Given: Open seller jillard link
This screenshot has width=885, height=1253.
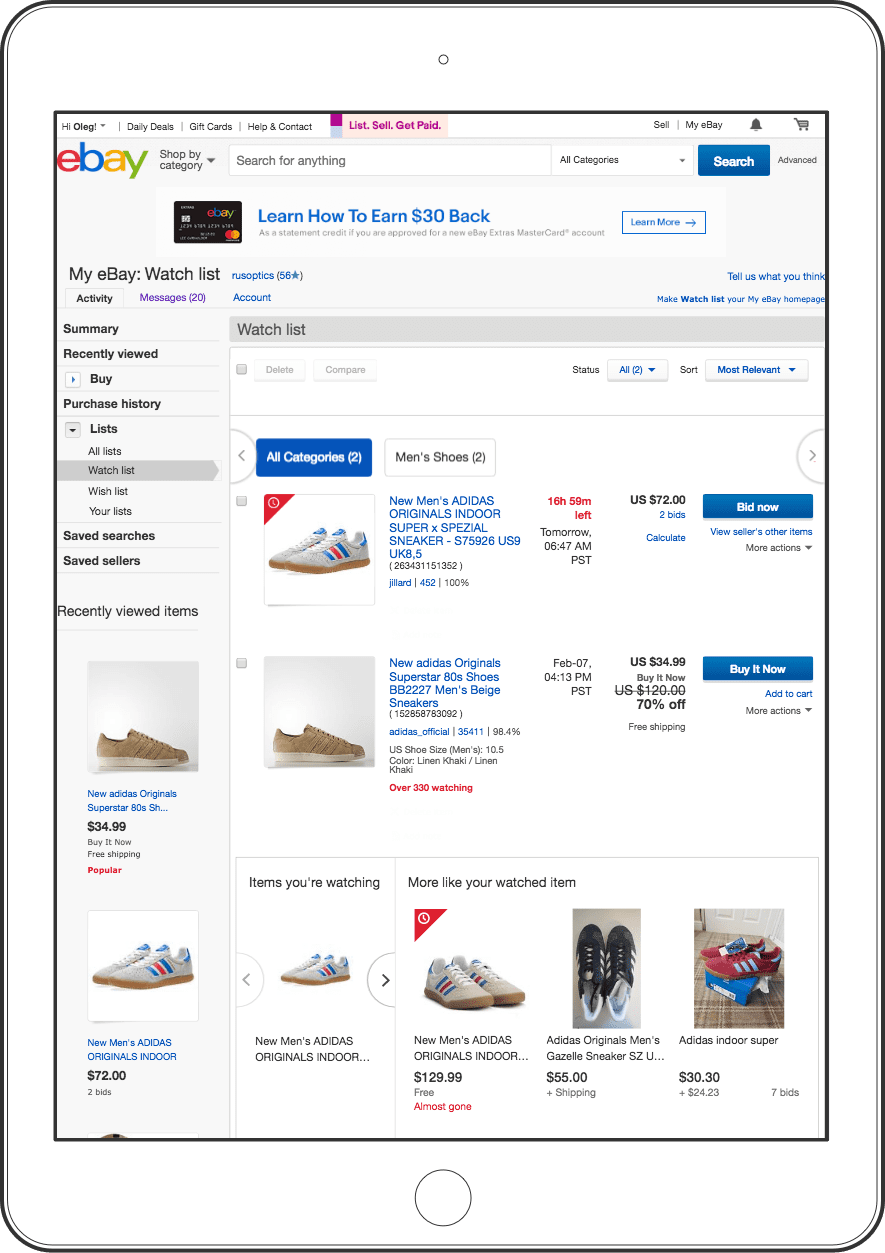Looking at the screenshot, I should [400, 583].
